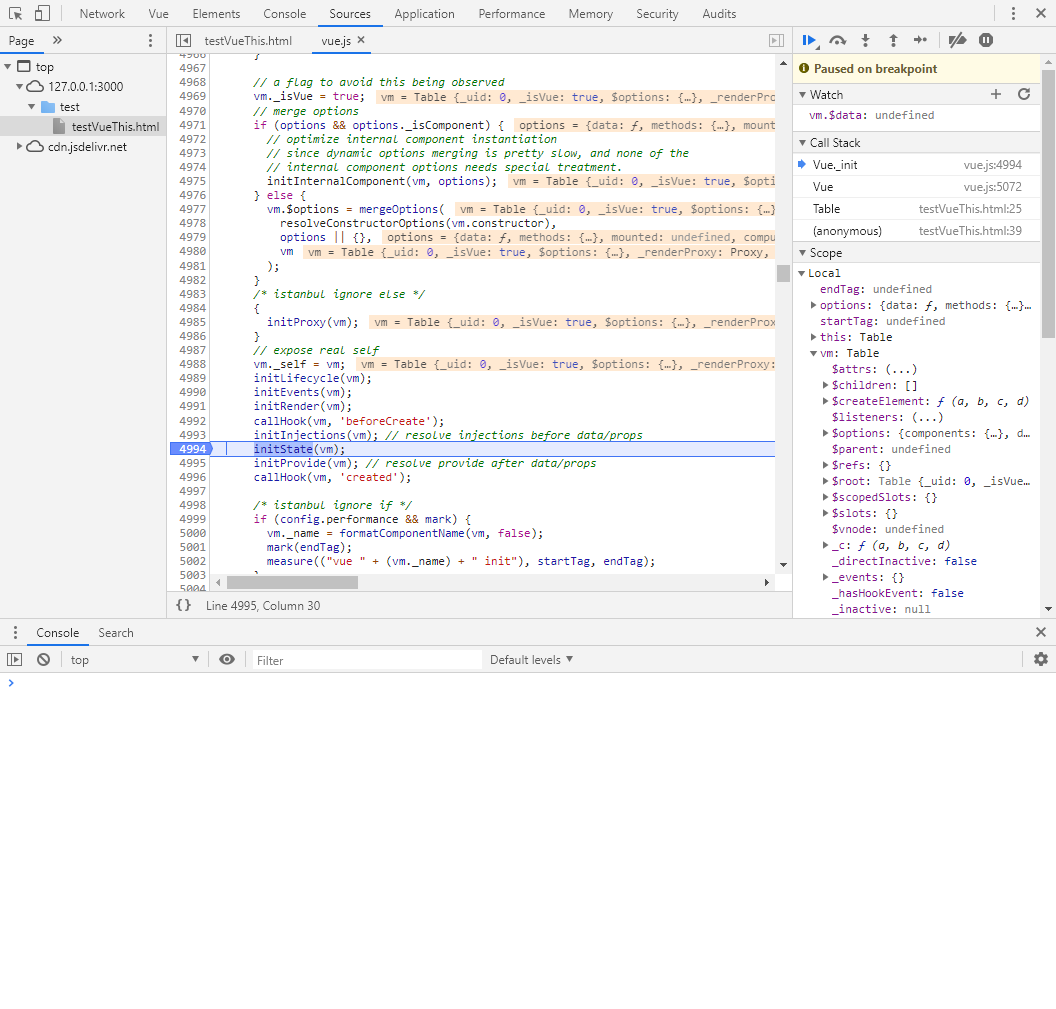The width and height of the screenshot is (1056, 1009).
Task: Step out of current function
Action: (893, 40)
